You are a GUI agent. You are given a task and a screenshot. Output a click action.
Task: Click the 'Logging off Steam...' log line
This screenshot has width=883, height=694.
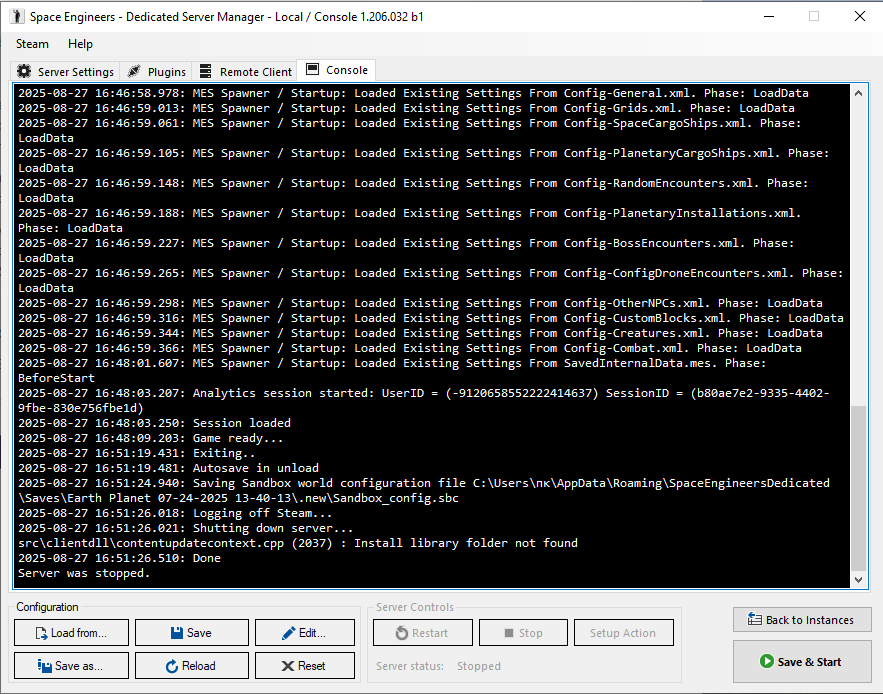[x=175, y=513]
